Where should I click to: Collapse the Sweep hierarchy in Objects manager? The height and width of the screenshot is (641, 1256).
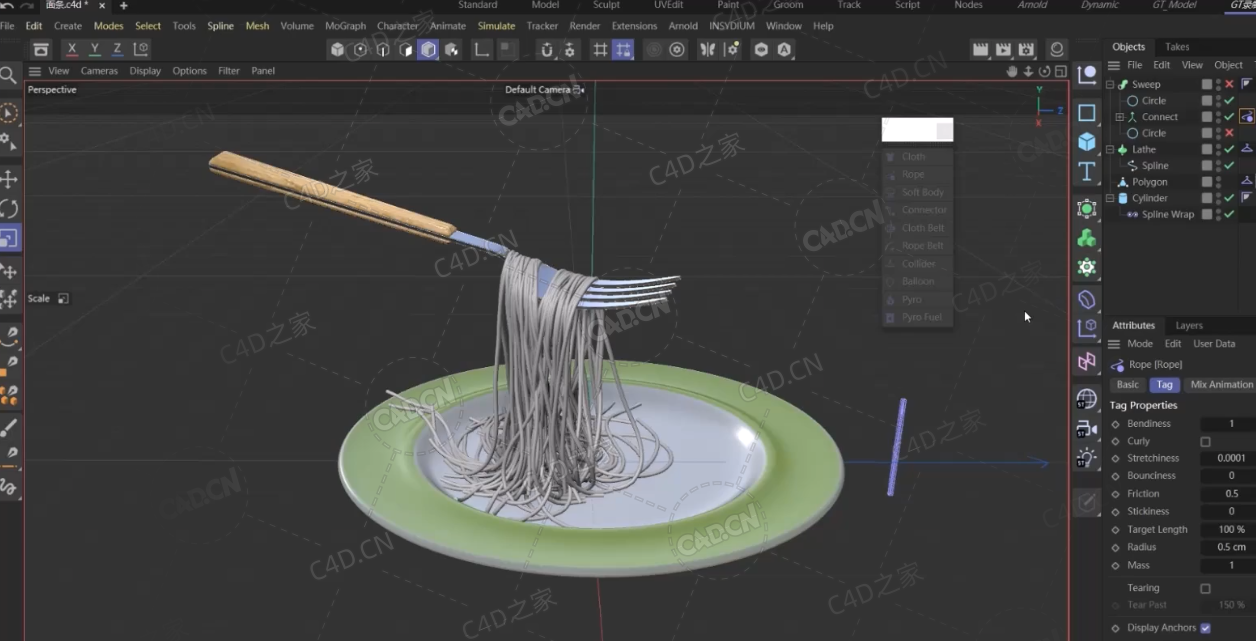pos(1109,84)
